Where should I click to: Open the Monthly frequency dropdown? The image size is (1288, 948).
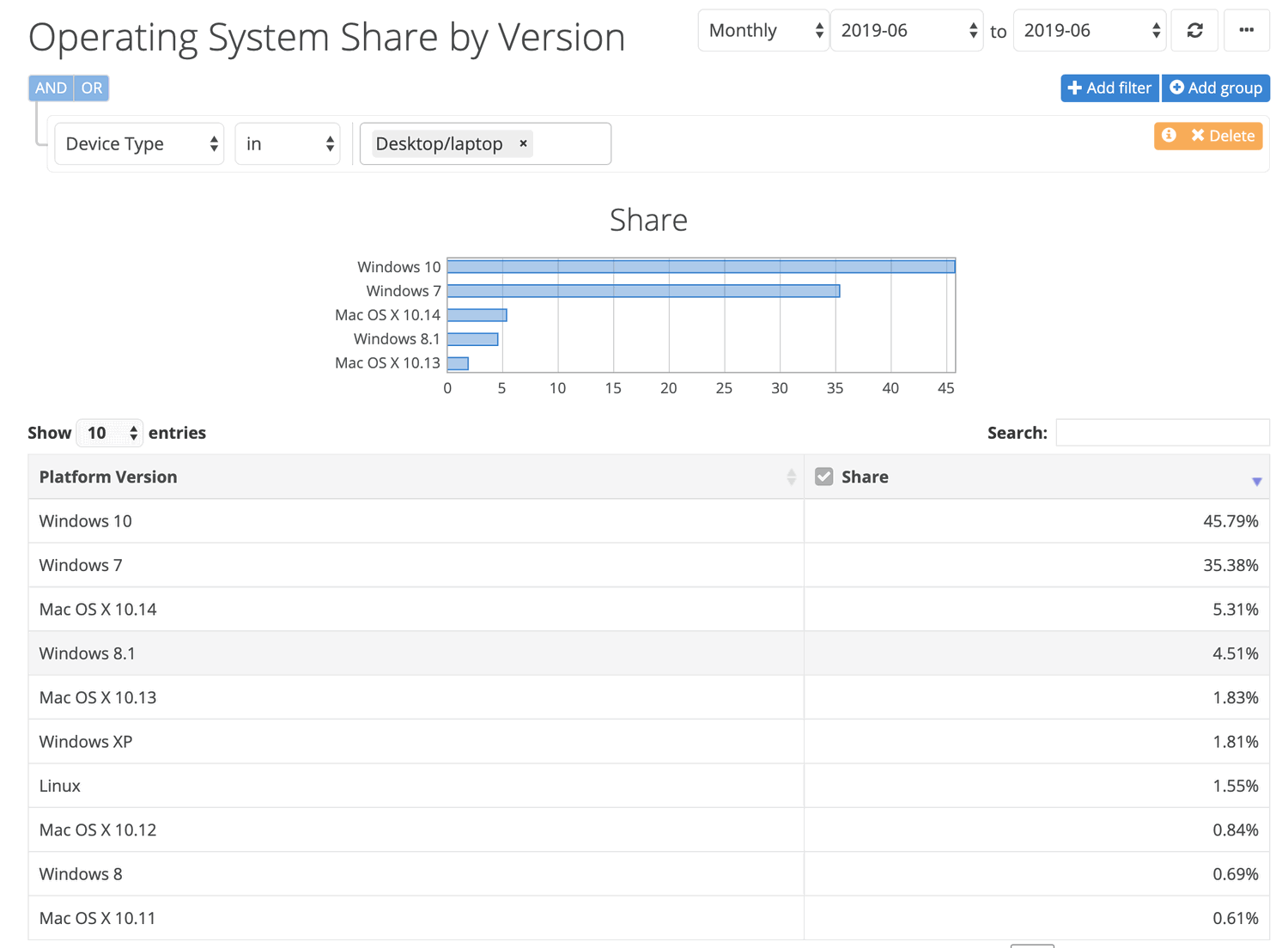click(762, 30)
